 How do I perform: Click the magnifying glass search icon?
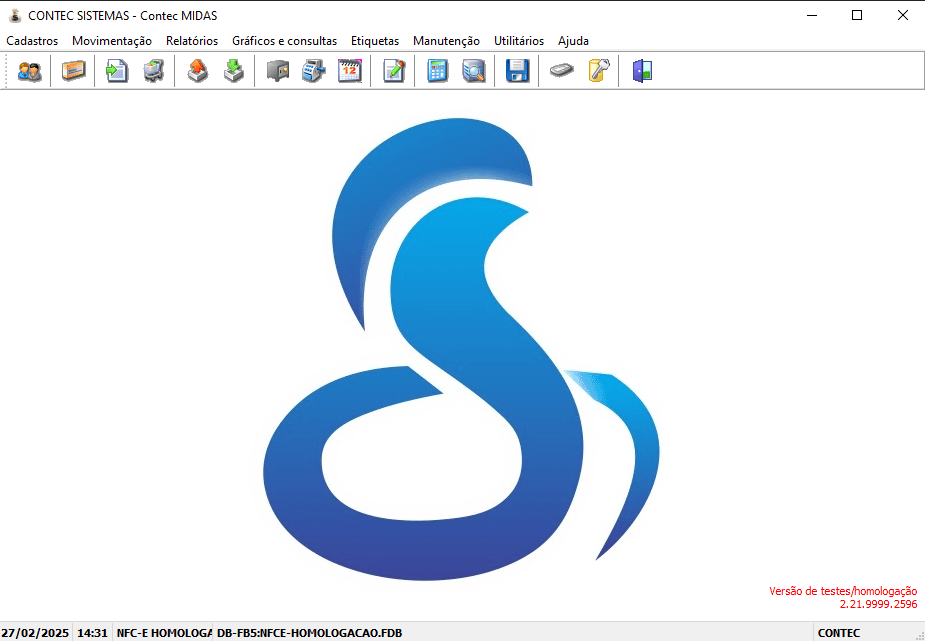[x=474, y=71]
